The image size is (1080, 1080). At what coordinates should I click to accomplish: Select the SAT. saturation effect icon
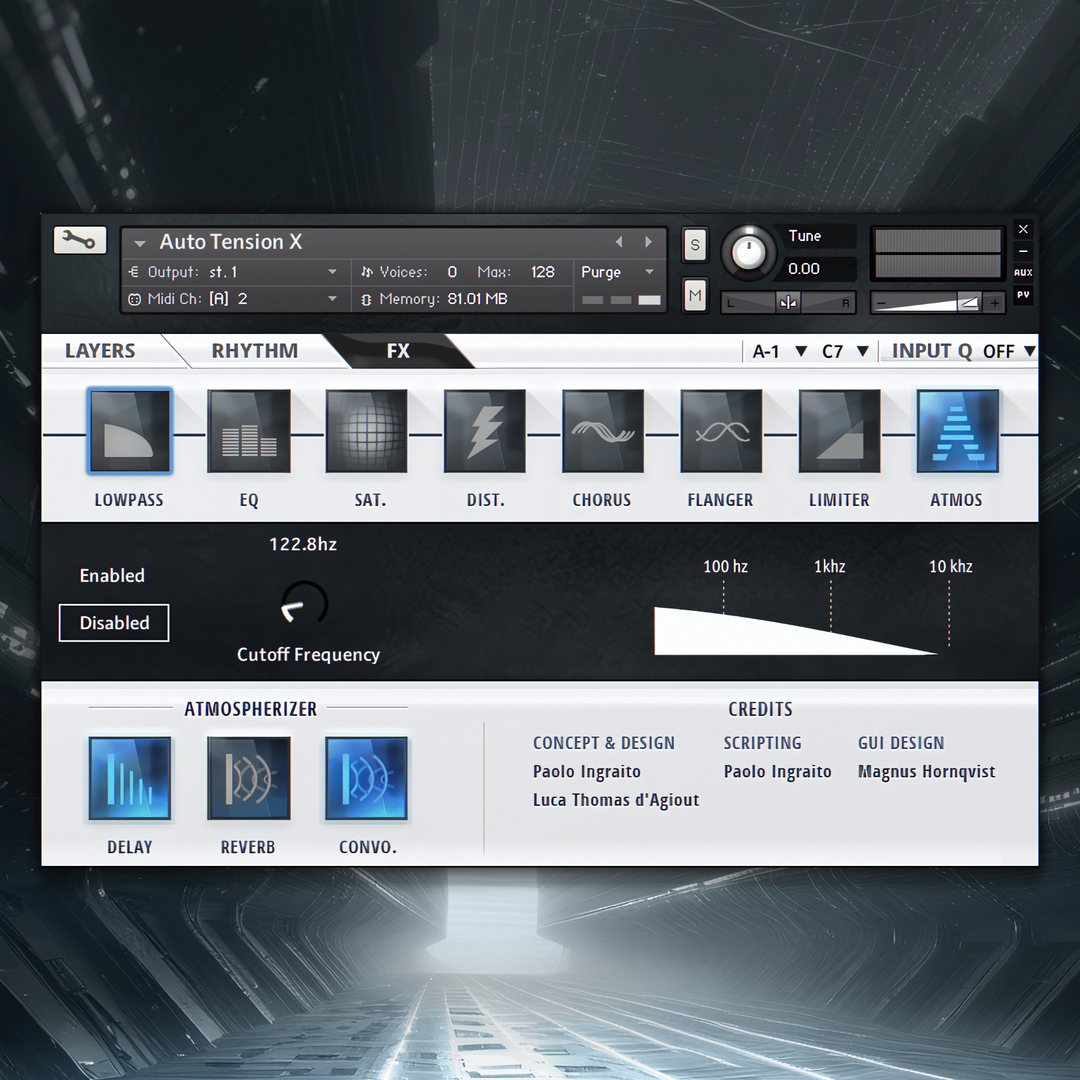pyautogui.click(x=366, y=431)
